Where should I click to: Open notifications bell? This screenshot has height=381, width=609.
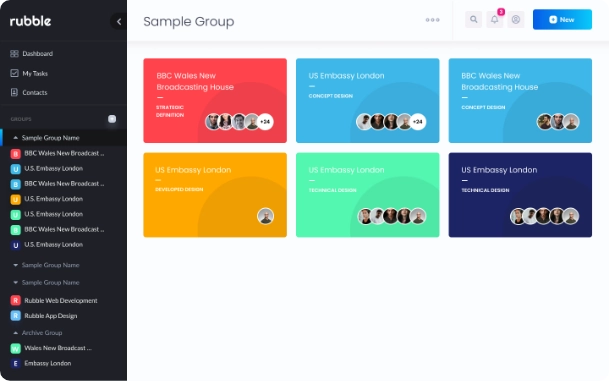[494, 19]
